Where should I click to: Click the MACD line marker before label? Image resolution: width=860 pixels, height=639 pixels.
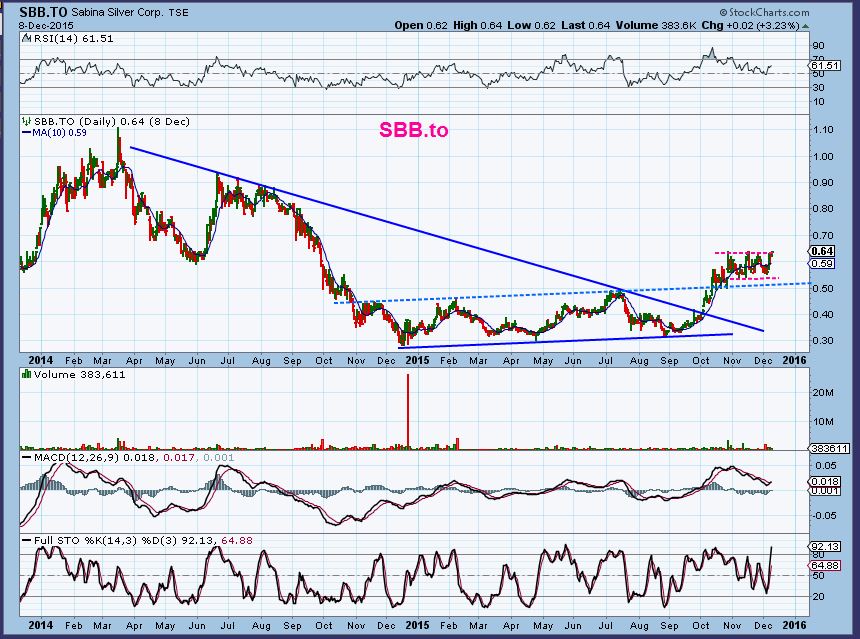click(x=26, y=457)
